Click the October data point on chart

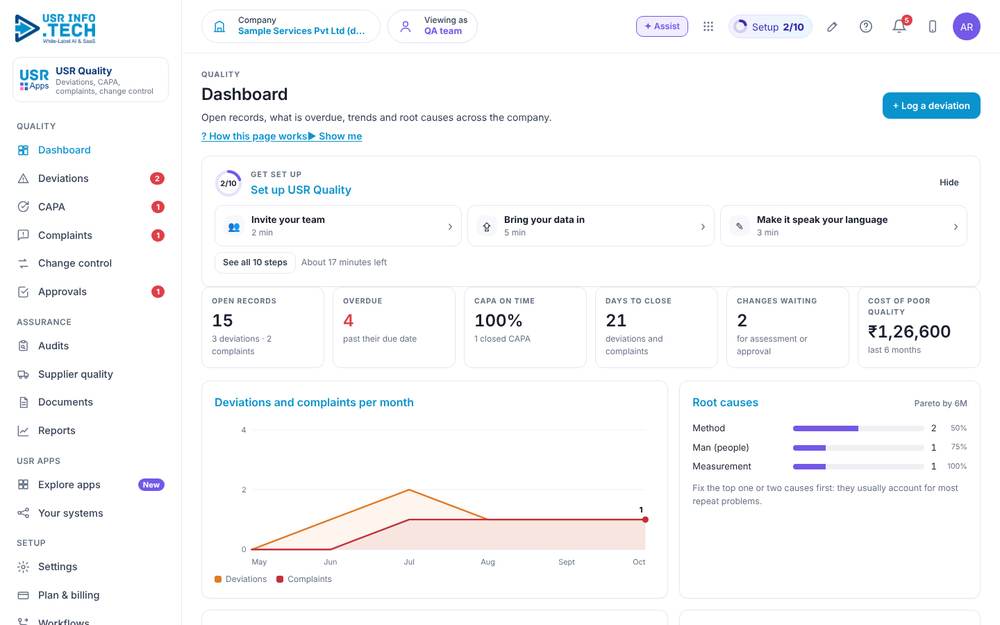(645, 520)
